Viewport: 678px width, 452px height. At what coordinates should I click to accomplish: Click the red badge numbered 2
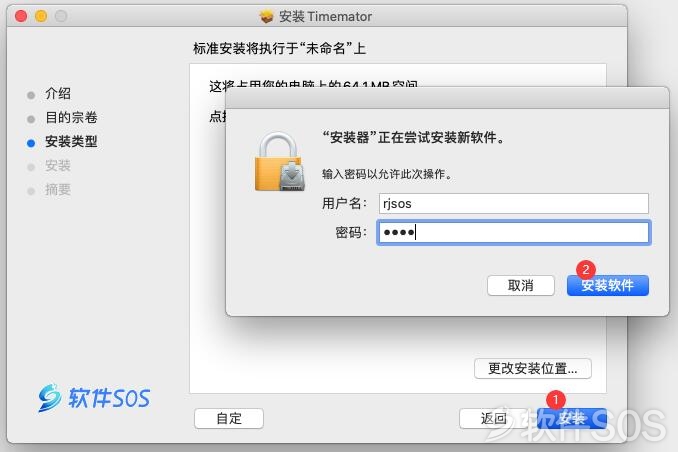[586, 269]
